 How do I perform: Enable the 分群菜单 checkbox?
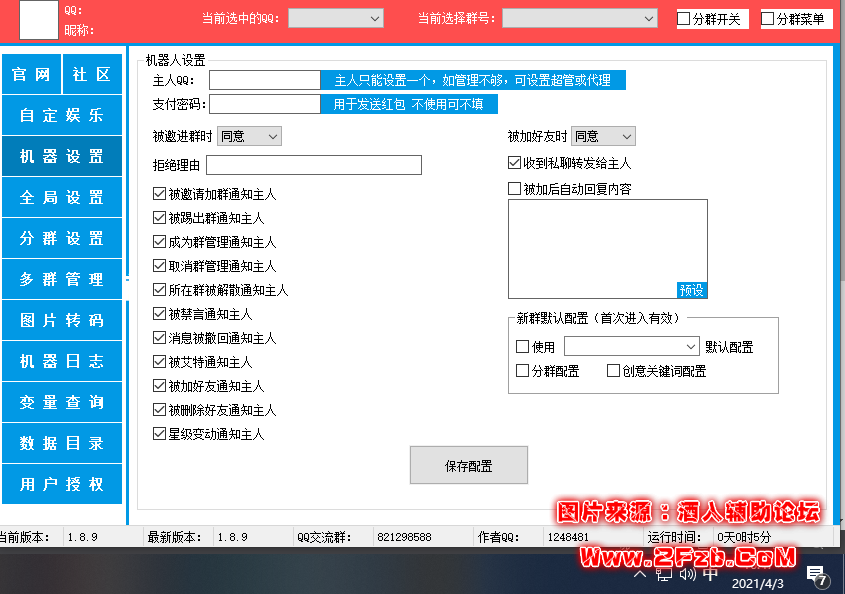[x=768, y=19]
